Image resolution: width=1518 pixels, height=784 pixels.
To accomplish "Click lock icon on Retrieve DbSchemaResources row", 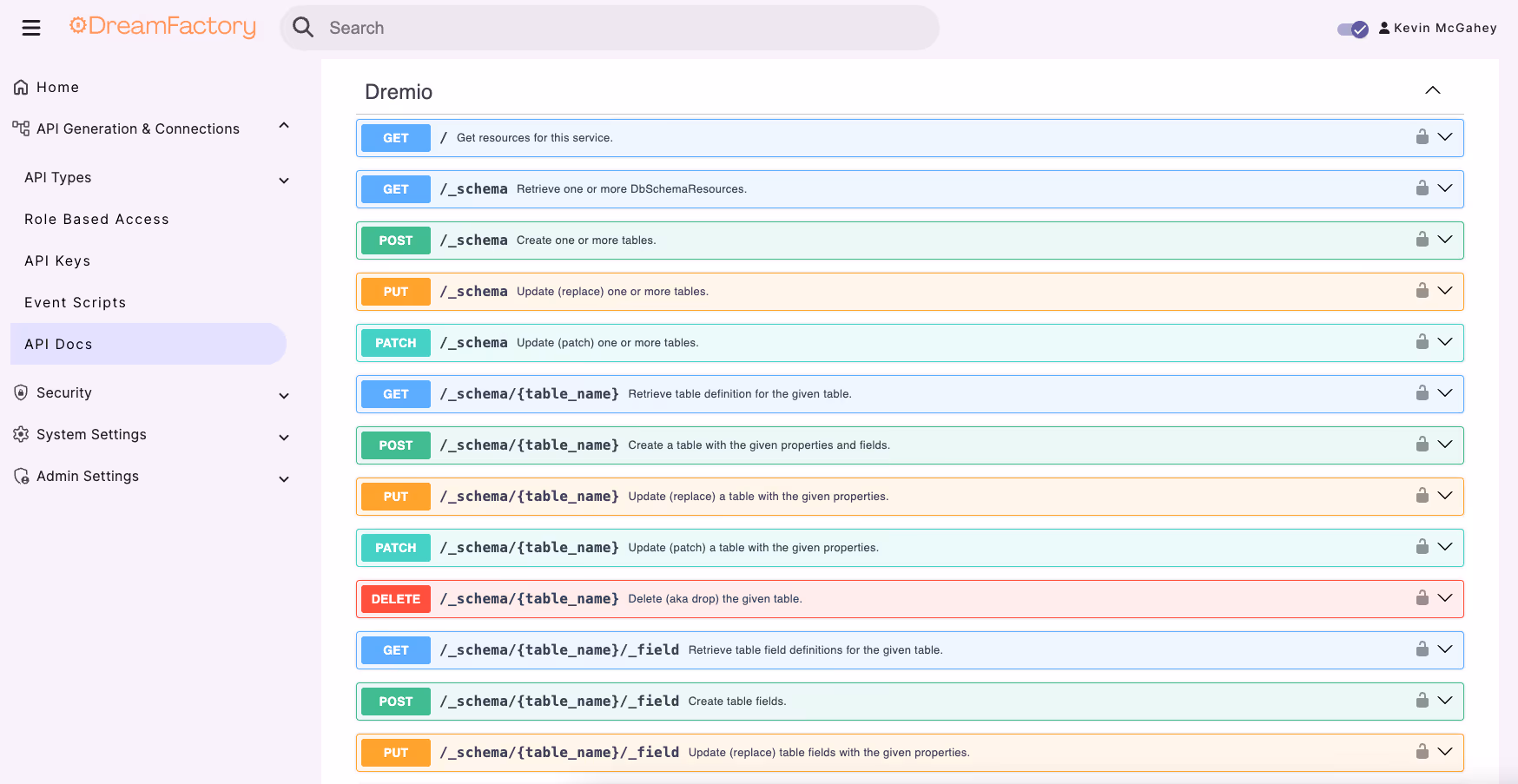I will tap(1422, 188).
